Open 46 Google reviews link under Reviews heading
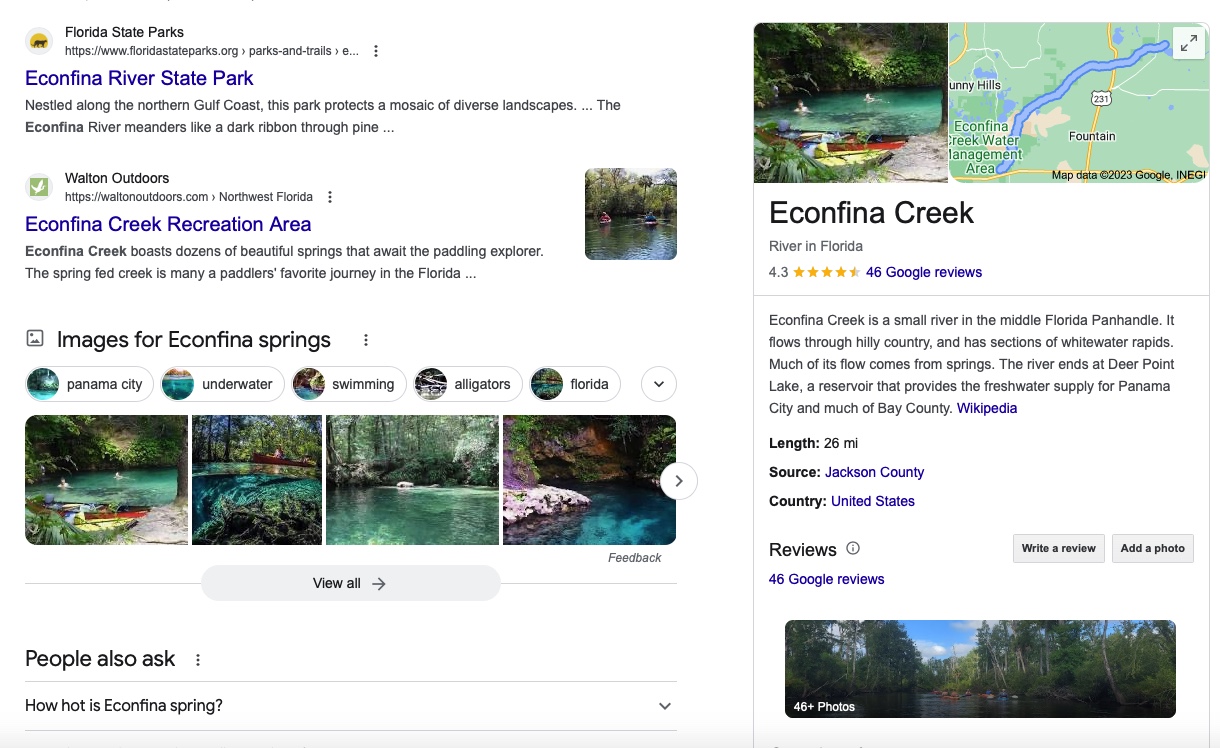1220x748 pixels. tap(827, 579)
